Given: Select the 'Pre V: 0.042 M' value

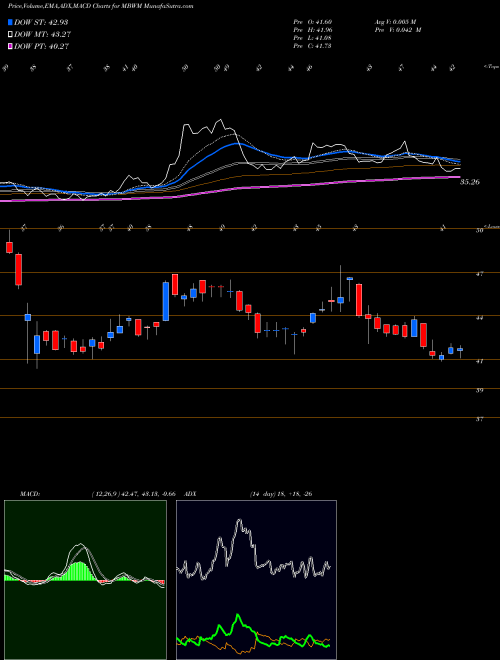Looking at the screenshot, I should [x=397, y=30].
